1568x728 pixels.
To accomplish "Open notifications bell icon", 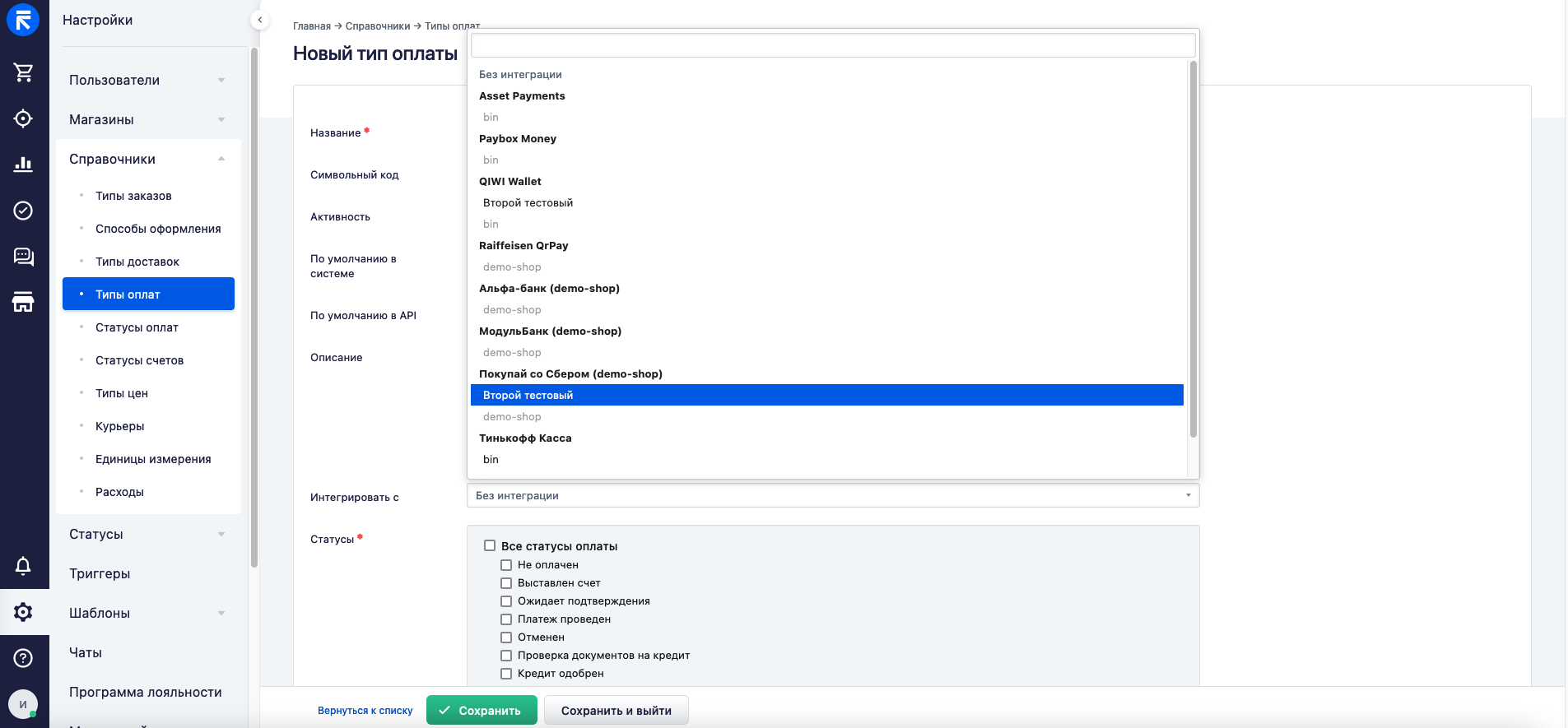I will point(23,566).
